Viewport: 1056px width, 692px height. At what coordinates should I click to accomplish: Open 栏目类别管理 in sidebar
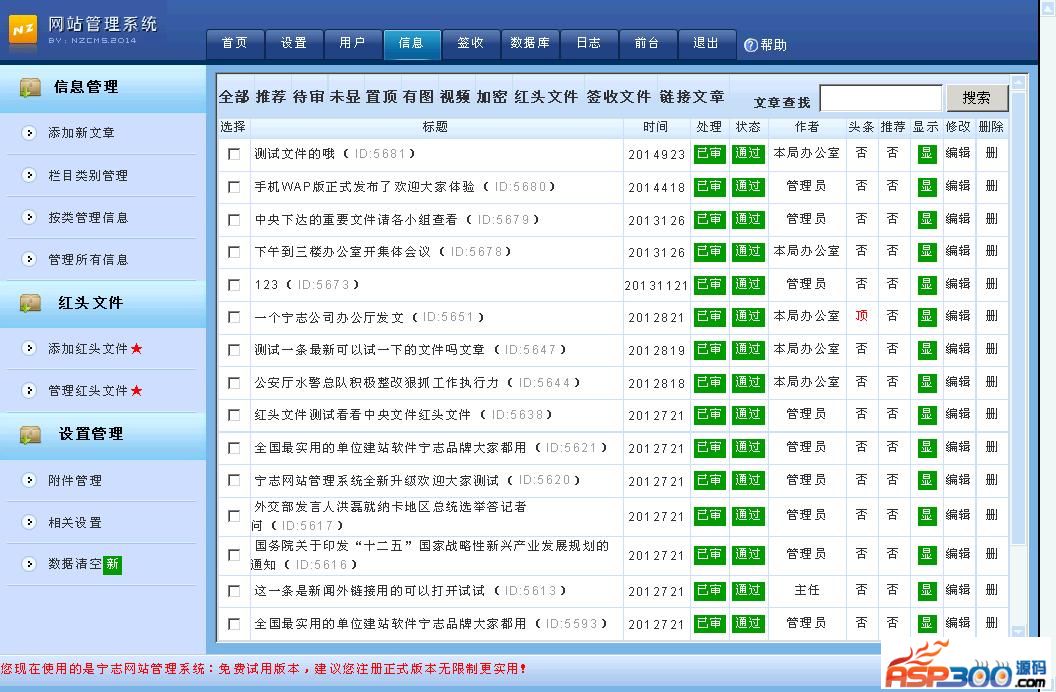point(88,176)
